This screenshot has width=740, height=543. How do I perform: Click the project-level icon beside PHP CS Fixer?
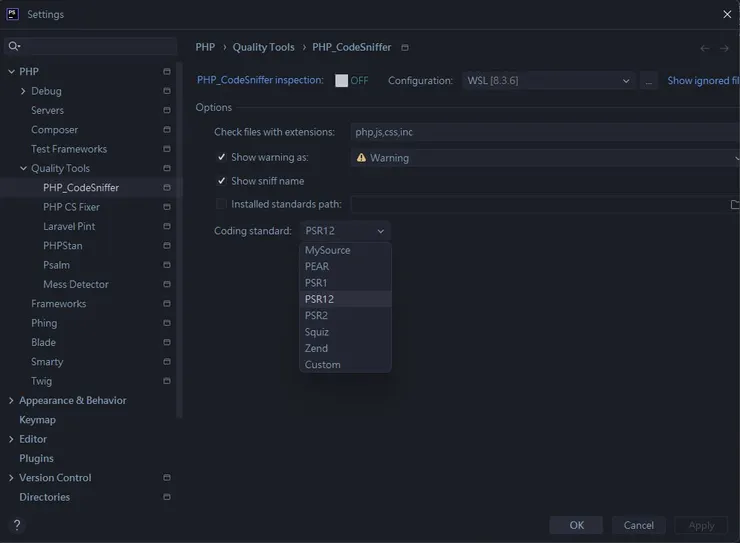point(167,207)
